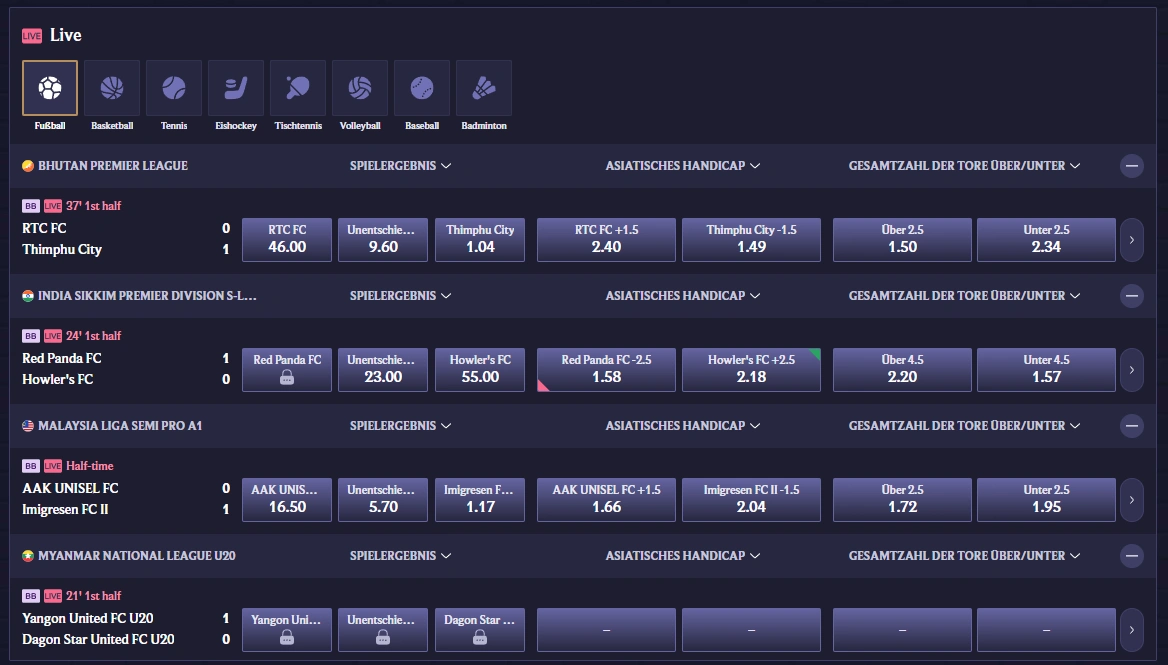Collapse the Bhutan Premier League section
The height and width of the screenshot is (665, 1168).
click(1132, 166)
